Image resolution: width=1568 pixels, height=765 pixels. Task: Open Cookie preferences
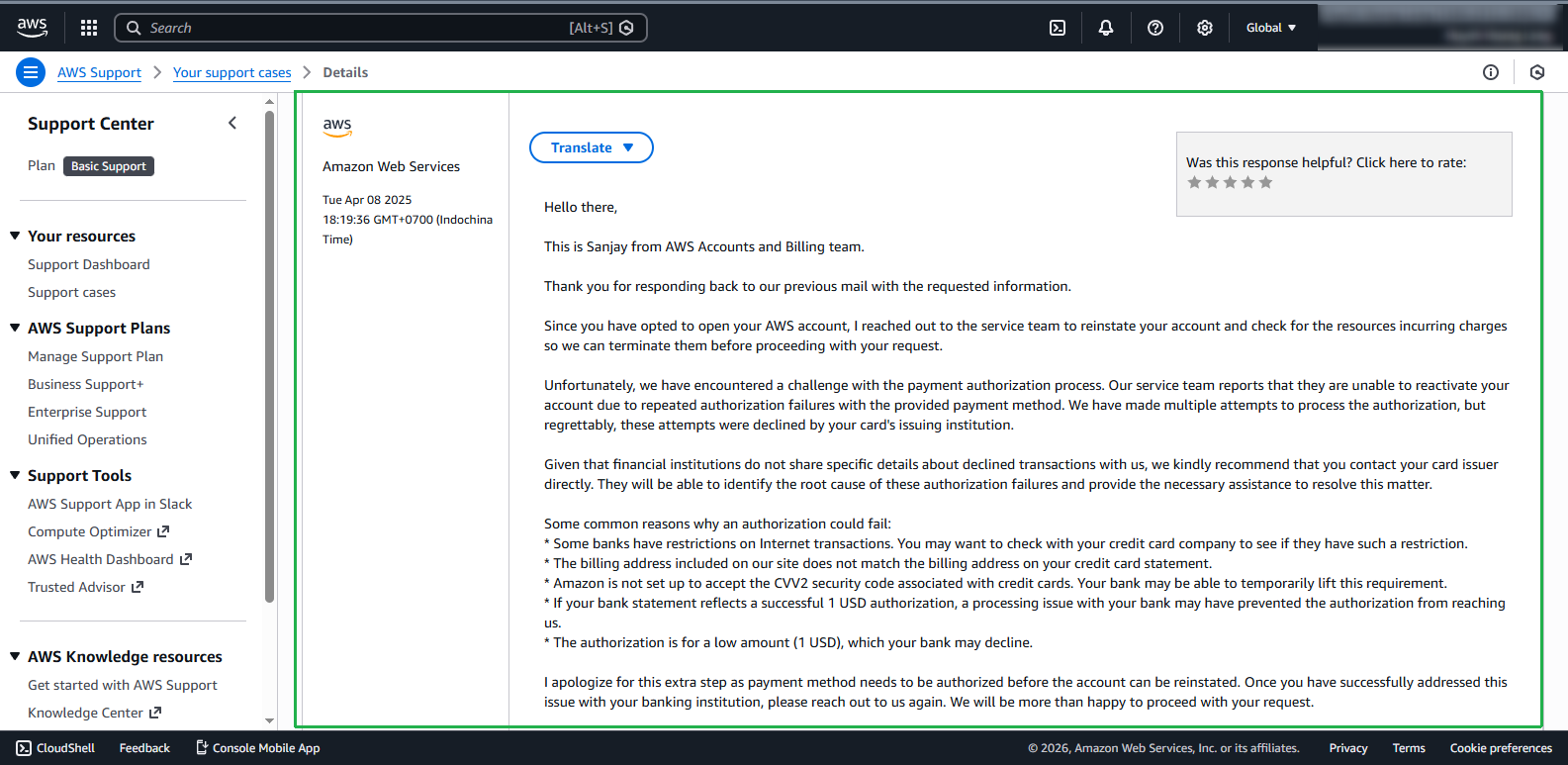1501,748
